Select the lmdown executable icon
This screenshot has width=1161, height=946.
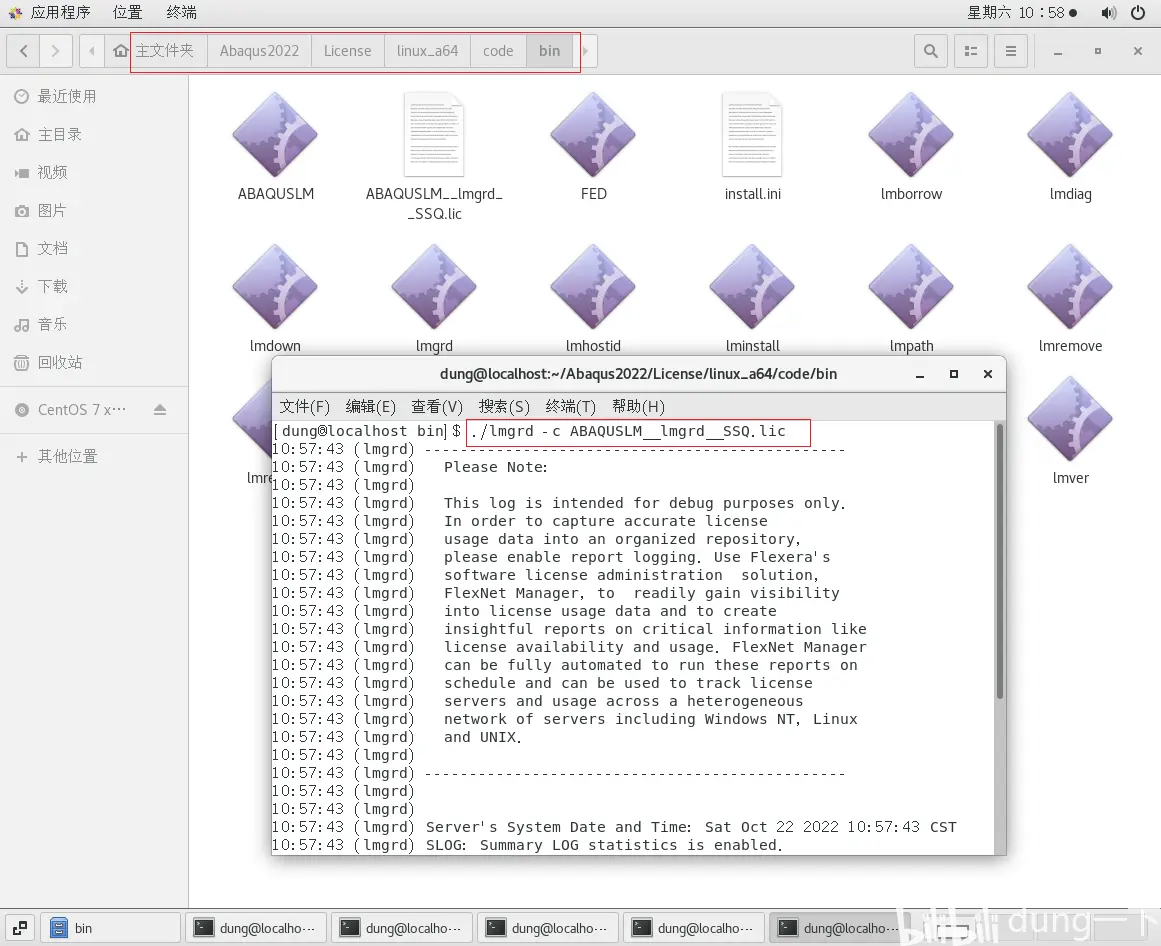(275, 287)
